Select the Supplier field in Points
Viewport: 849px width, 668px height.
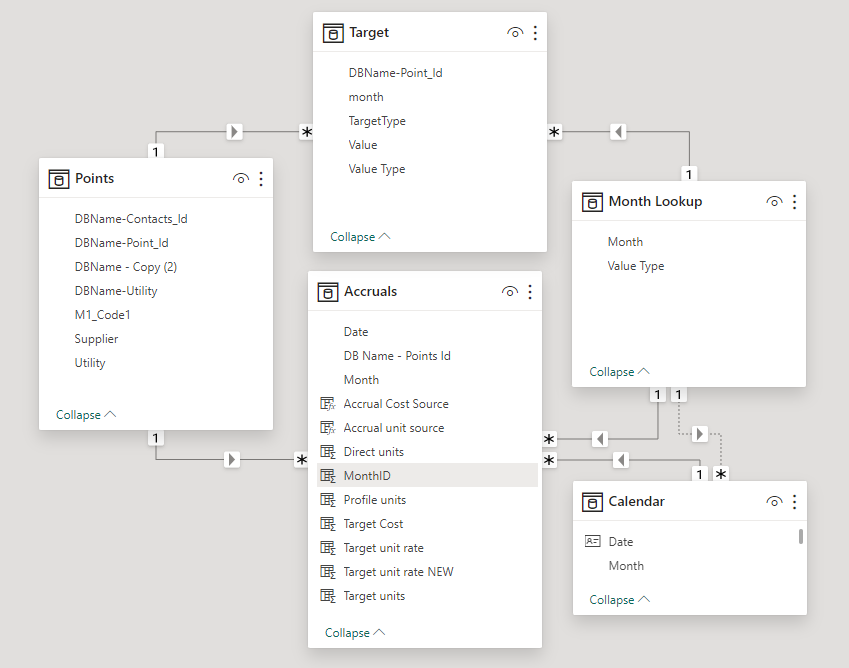click(x=96, y=339)
